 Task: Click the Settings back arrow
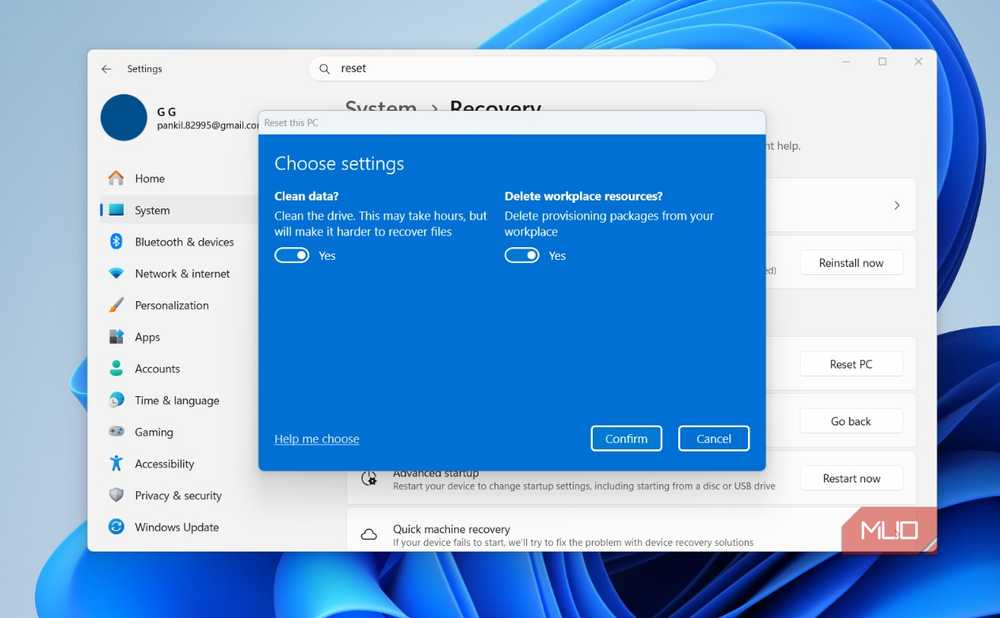pyautogui.click(x=107, y=69)
